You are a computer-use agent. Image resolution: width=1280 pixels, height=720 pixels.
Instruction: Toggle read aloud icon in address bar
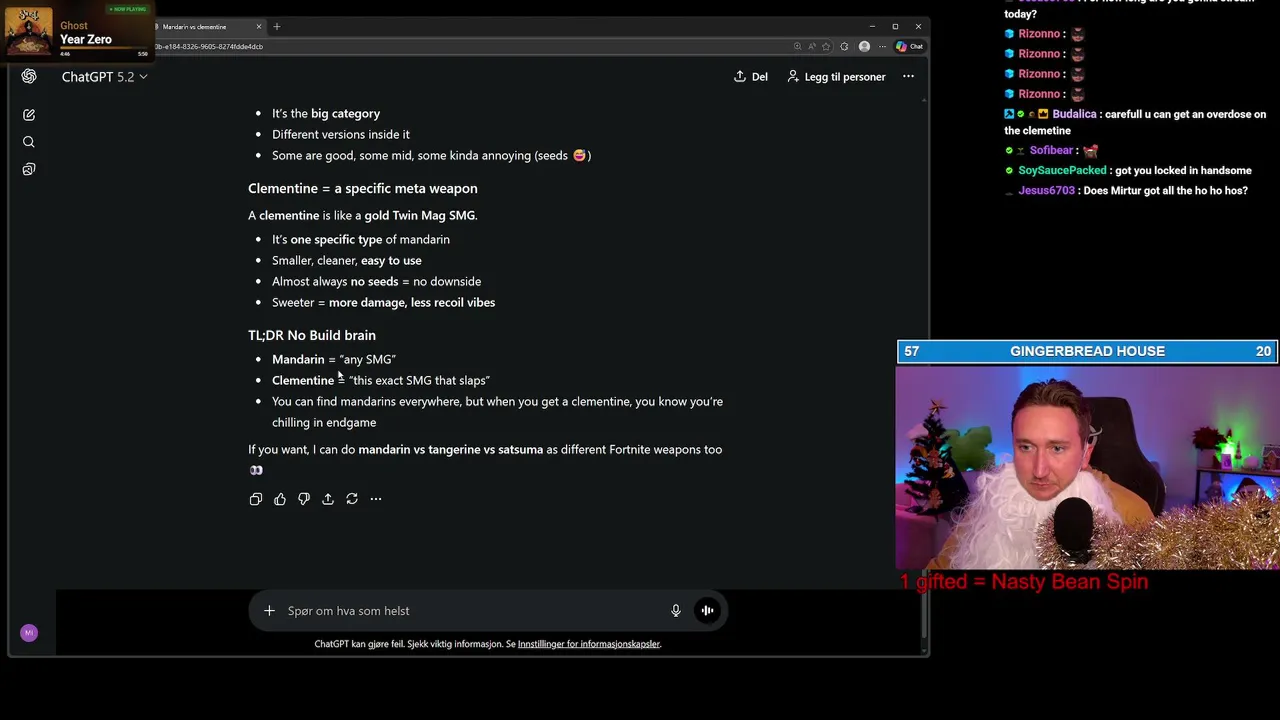[x=812, y=46]
